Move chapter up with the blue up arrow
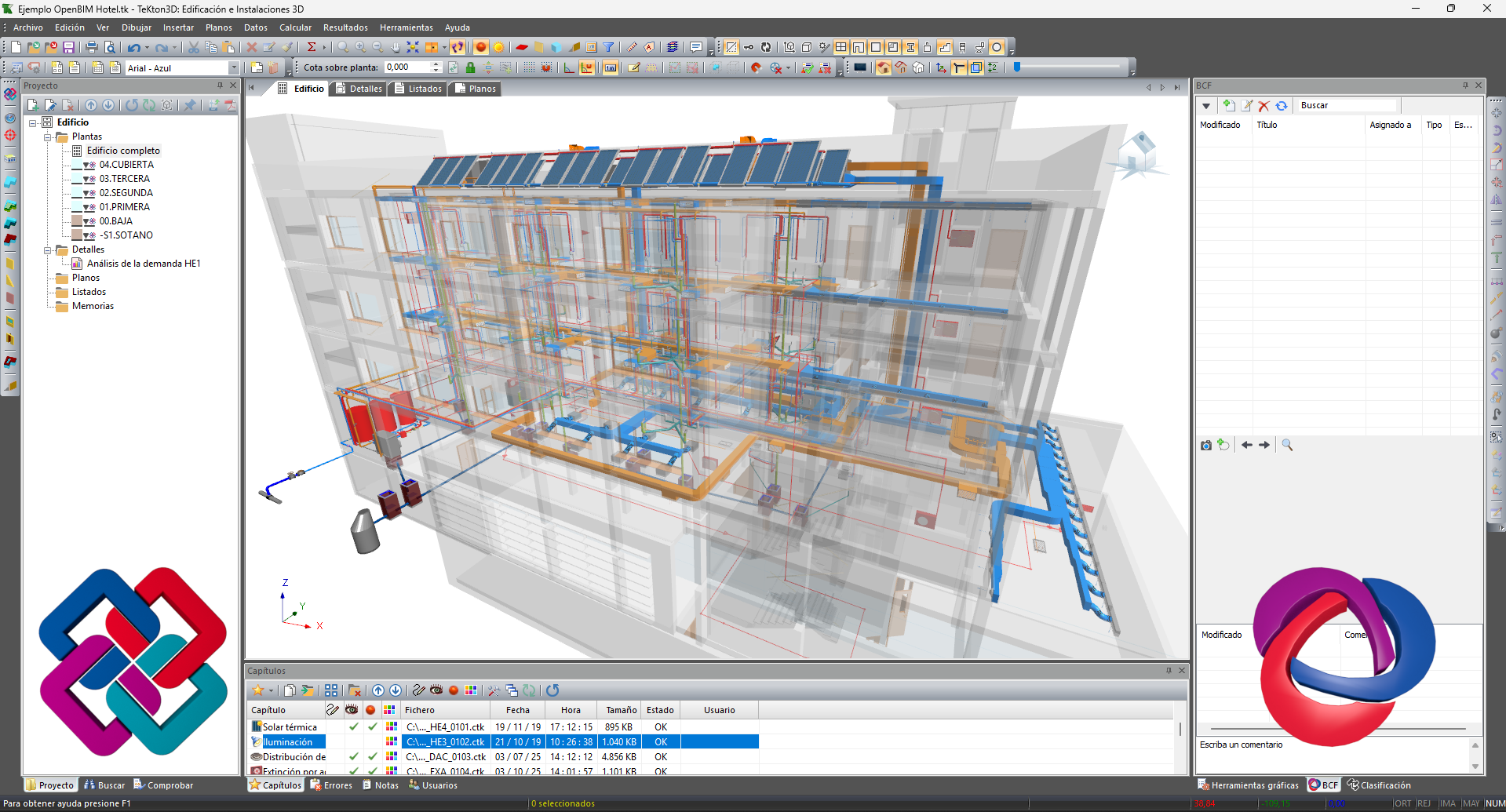1506x812 pixels. tap(378, 690)
